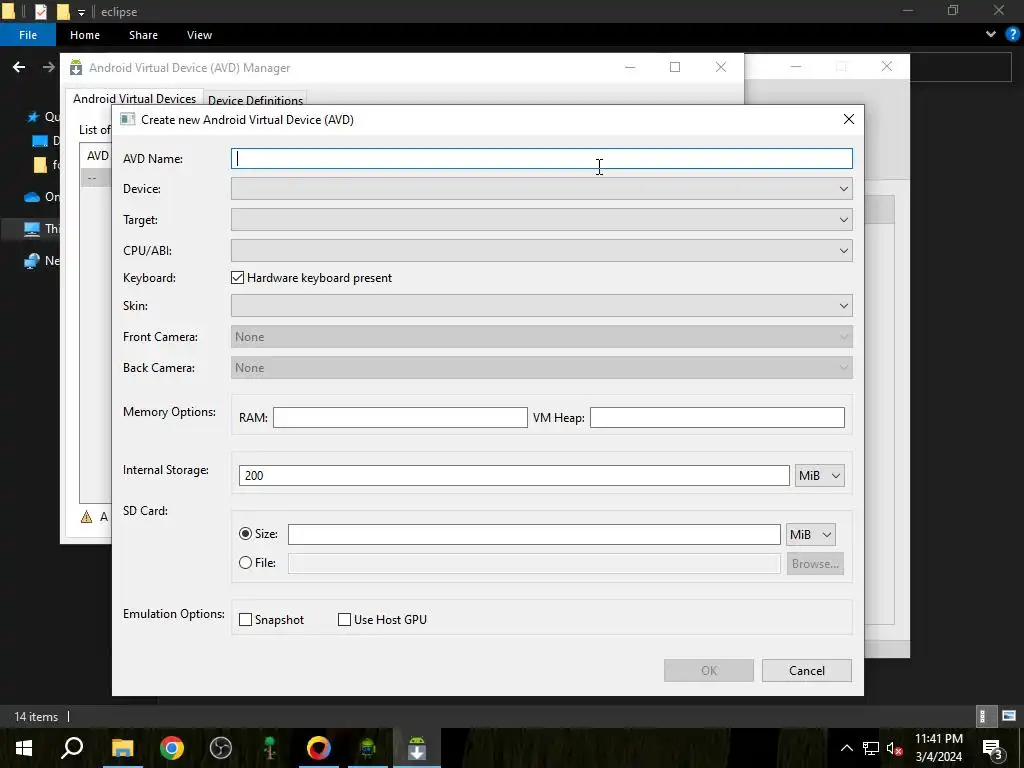
Task: Open the Home ribbon tab
Action: [85, 35]
